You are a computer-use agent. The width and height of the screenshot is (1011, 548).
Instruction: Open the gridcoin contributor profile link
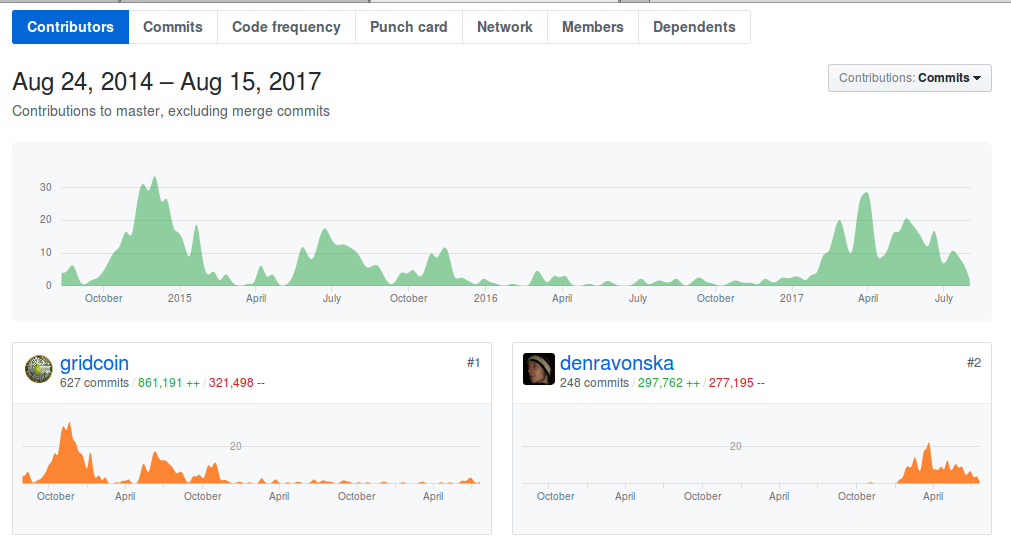coord(94,363)
